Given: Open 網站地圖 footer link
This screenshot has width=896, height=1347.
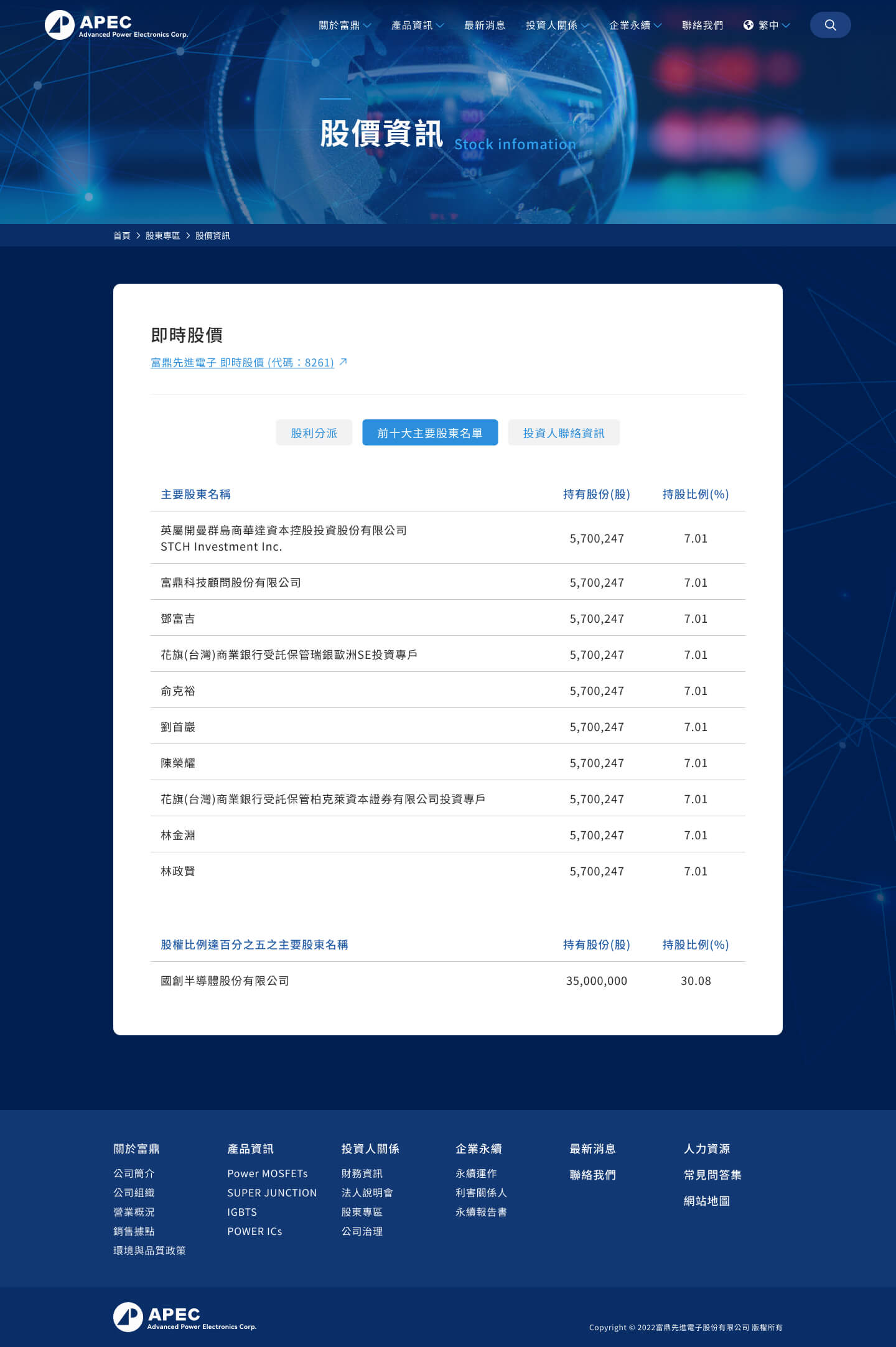Looking at the screenshot, I should pos(707,1201).
